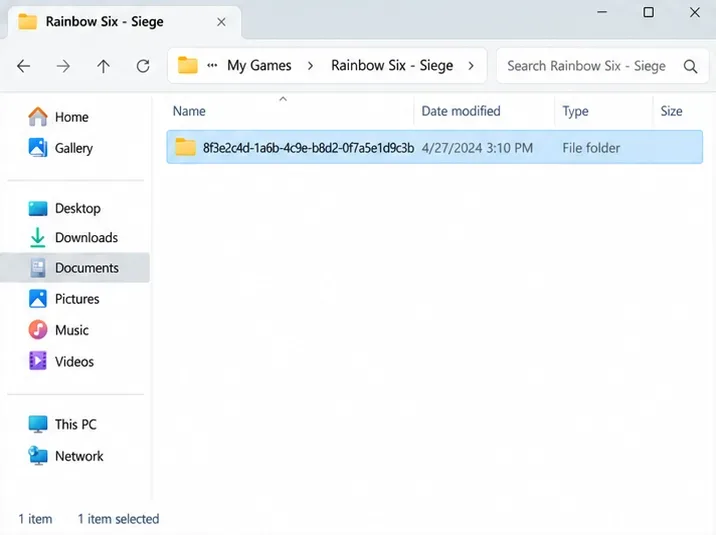Click the File folder type cell
The image size is (716, 535).
click(x=591, y=148)
